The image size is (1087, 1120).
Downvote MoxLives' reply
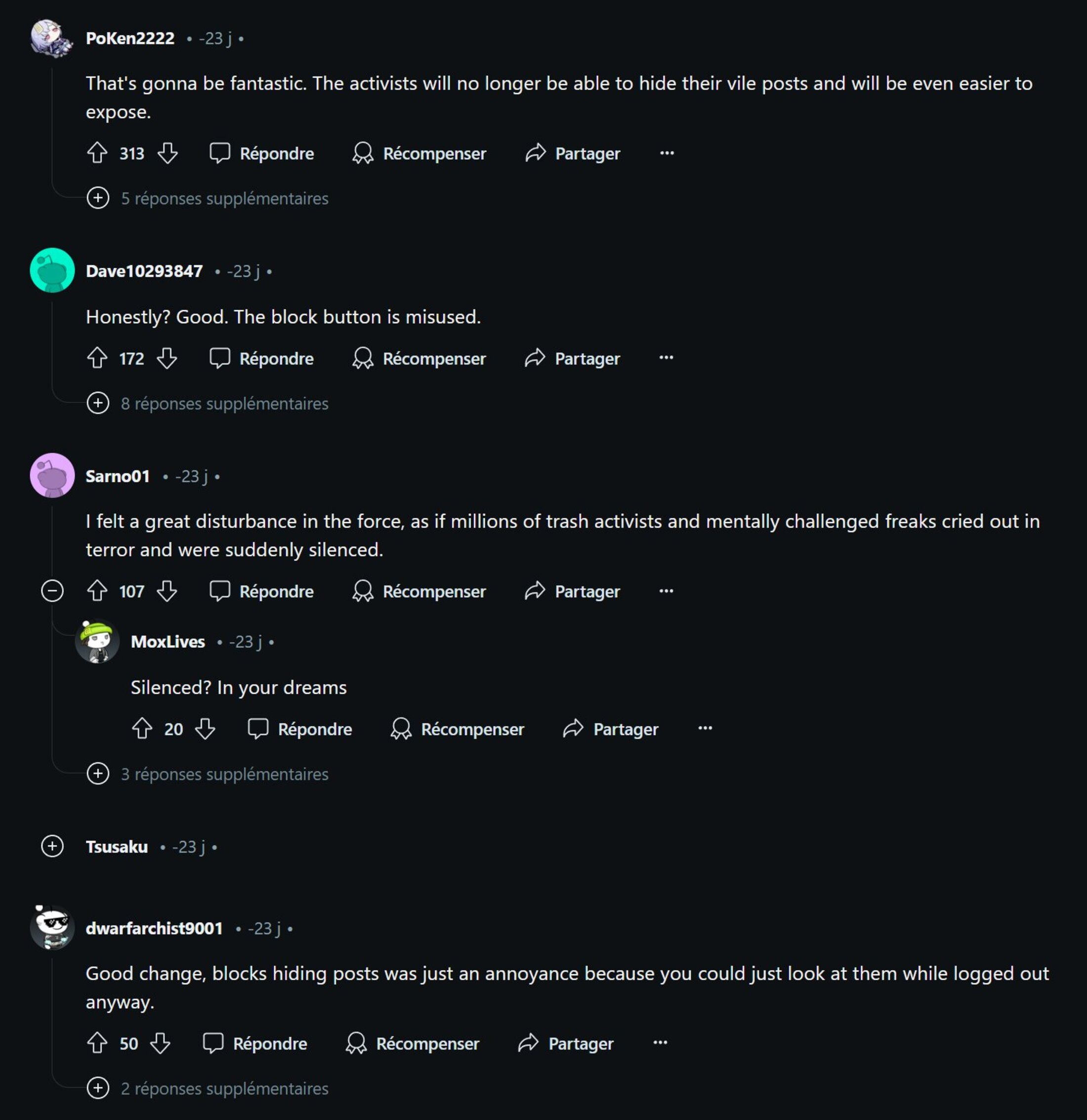[205, 729]
